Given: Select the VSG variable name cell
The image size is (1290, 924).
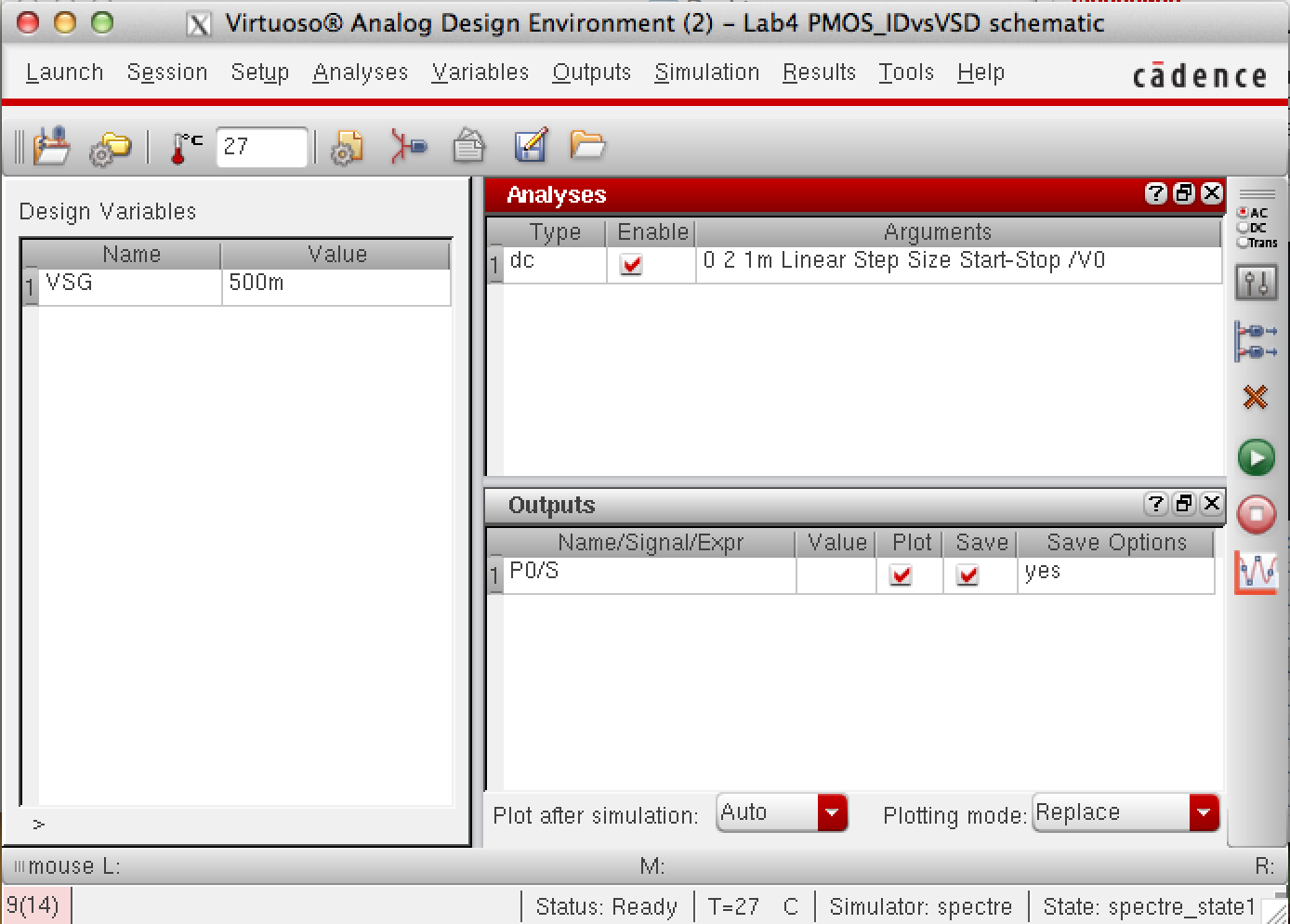Looking at the screenshot, I should (x=129, y=285).
